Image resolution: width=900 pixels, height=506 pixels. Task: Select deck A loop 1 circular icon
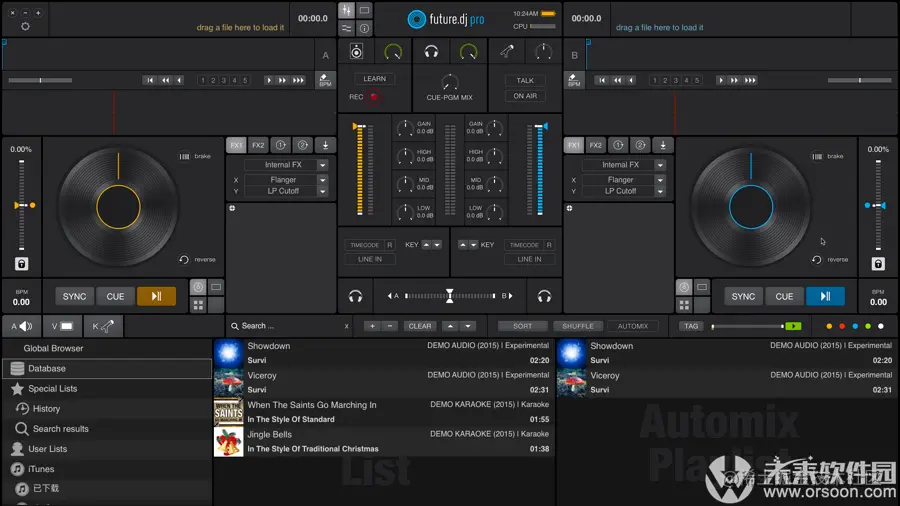pyautogui.click(x=281, y=145)
